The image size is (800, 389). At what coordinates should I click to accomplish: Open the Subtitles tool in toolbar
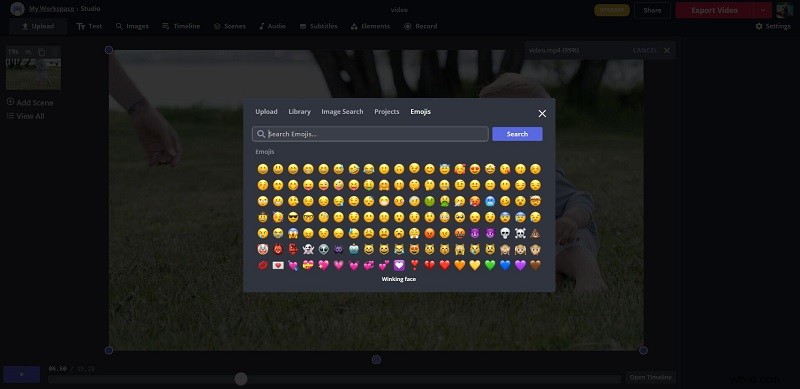(318, 26)
